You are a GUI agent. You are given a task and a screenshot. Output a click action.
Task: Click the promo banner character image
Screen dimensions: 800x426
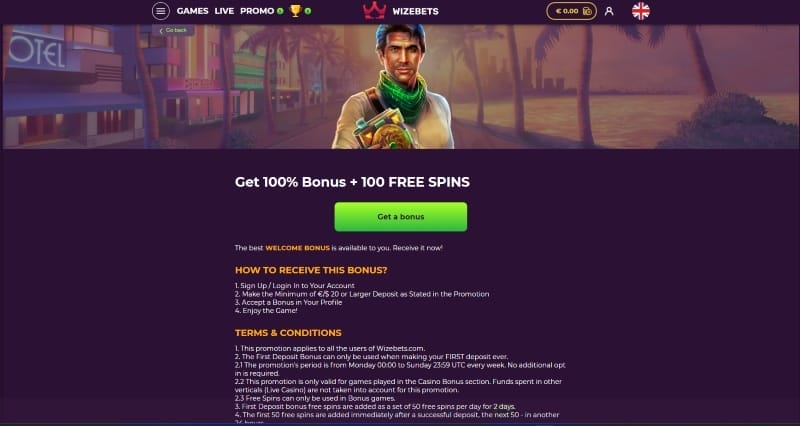pos(393,87)
